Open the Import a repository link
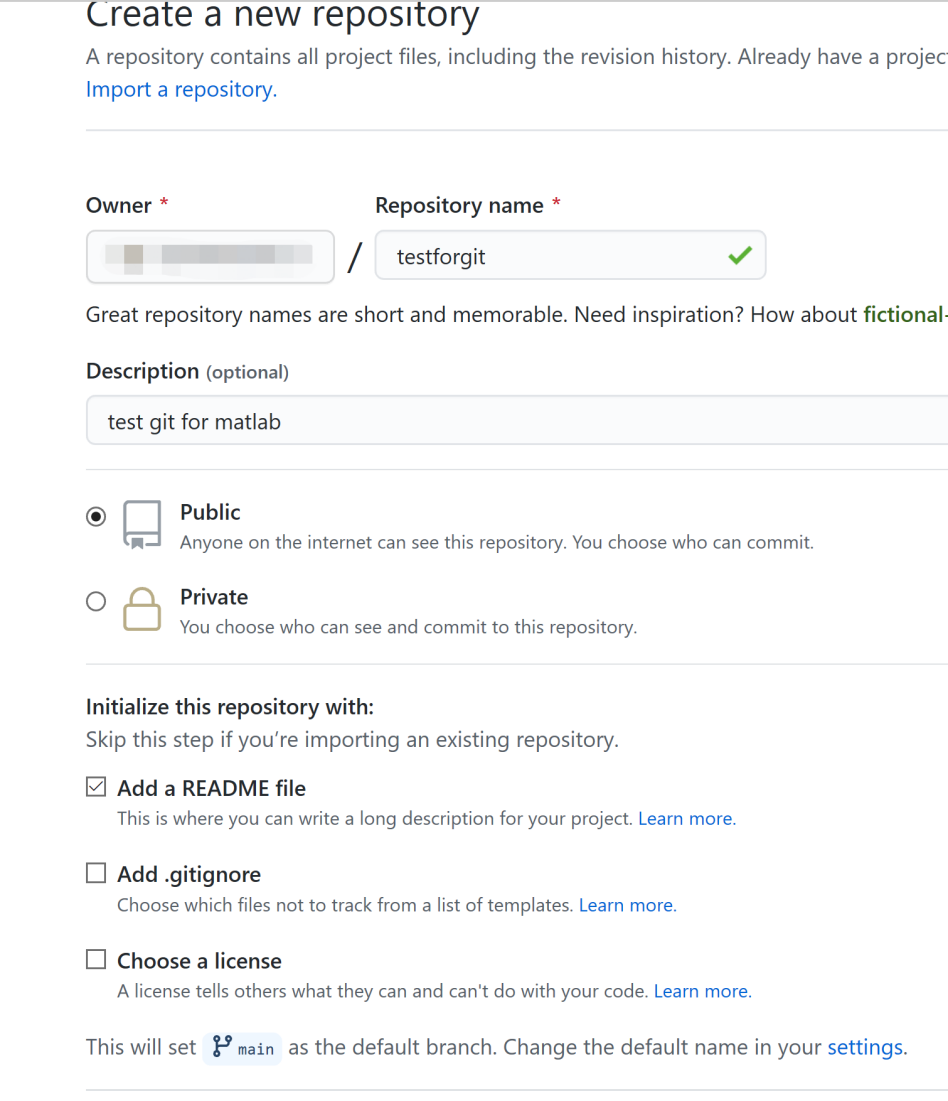This screenshot has height=1101, width=948. point(181,89)
